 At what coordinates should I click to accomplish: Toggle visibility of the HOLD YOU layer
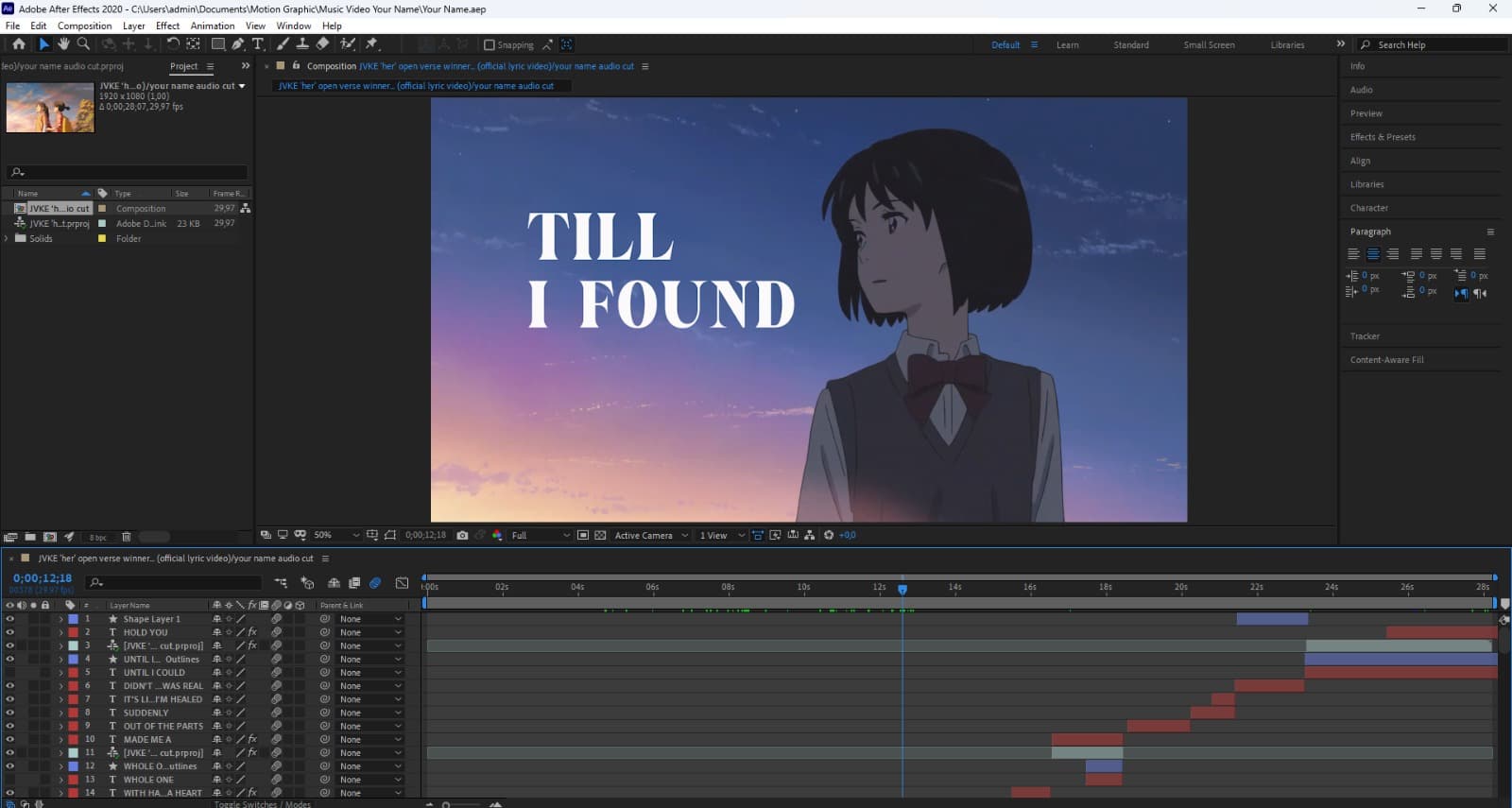(x=9, y=632)
